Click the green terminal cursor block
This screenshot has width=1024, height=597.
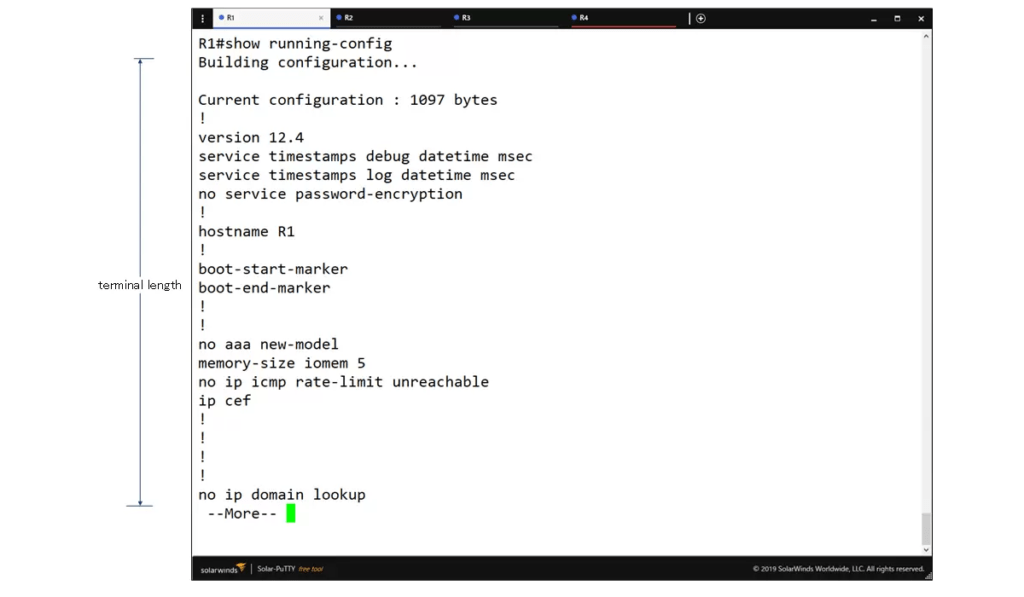pyautogui.click(x=290, y=513)
